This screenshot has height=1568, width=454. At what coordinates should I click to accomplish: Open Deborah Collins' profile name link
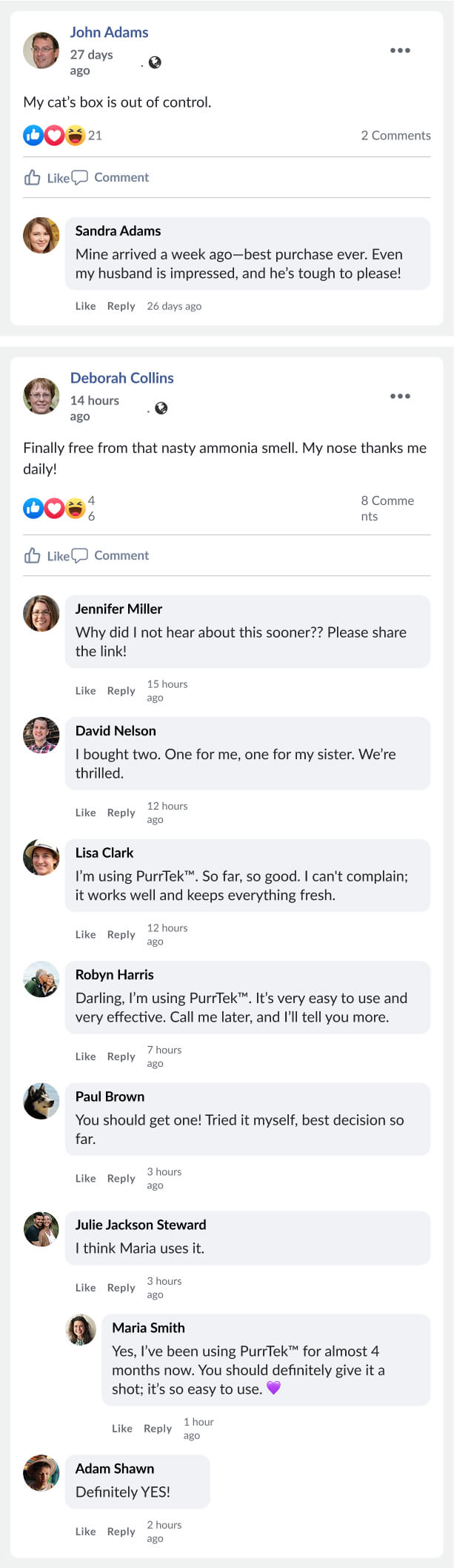(x=121, y=378)
